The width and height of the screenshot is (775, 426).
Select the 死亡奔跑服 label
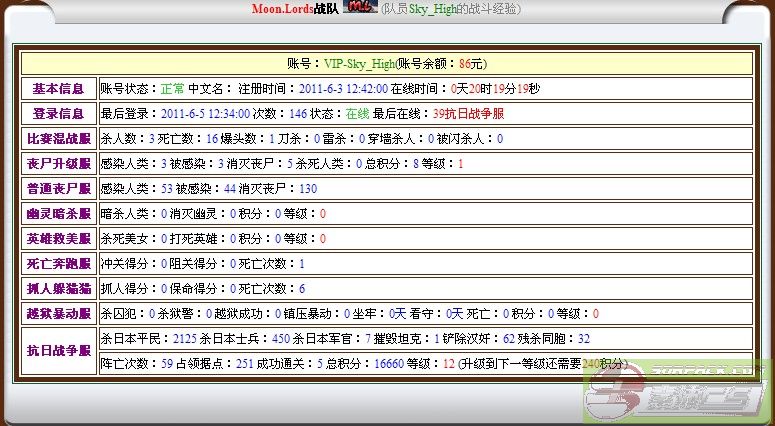(59, 263)
